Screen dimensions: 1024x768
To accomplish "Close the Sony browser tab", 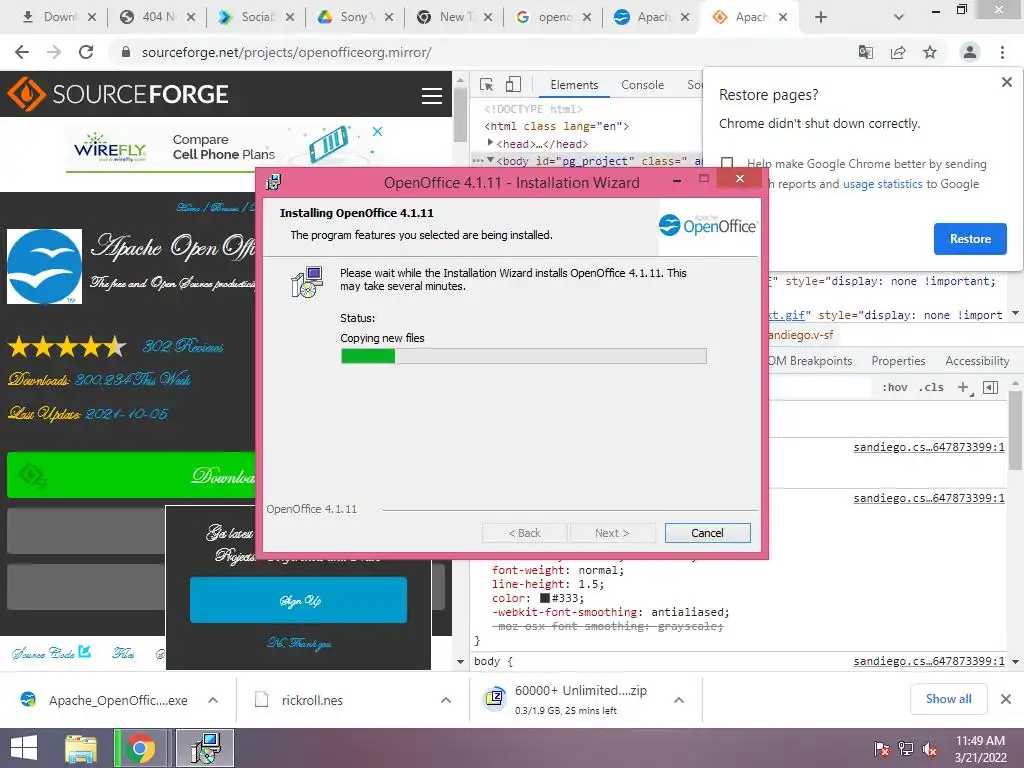I will [389, 17].
